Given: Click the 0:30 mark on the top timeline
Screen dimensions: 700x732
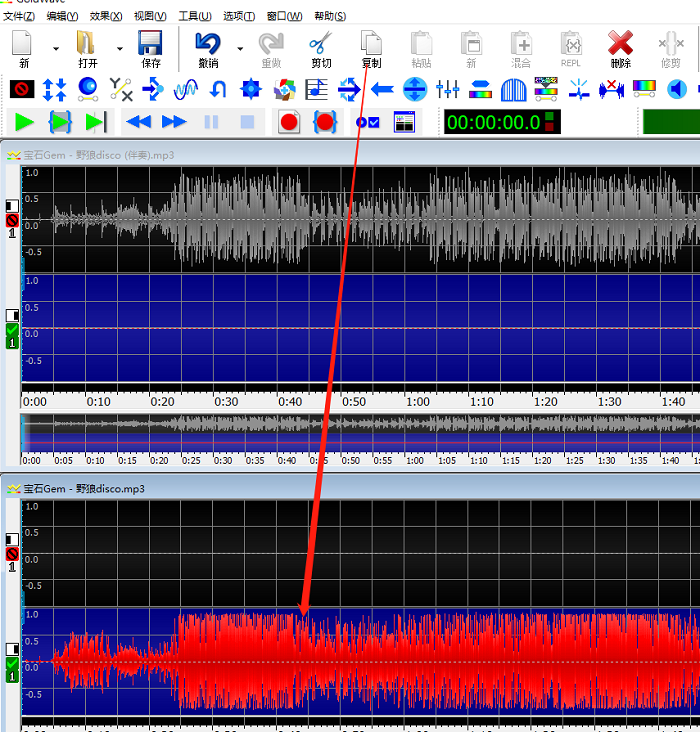Looking at the screenshot, I should pyautogui.click(x=226, y=401).
